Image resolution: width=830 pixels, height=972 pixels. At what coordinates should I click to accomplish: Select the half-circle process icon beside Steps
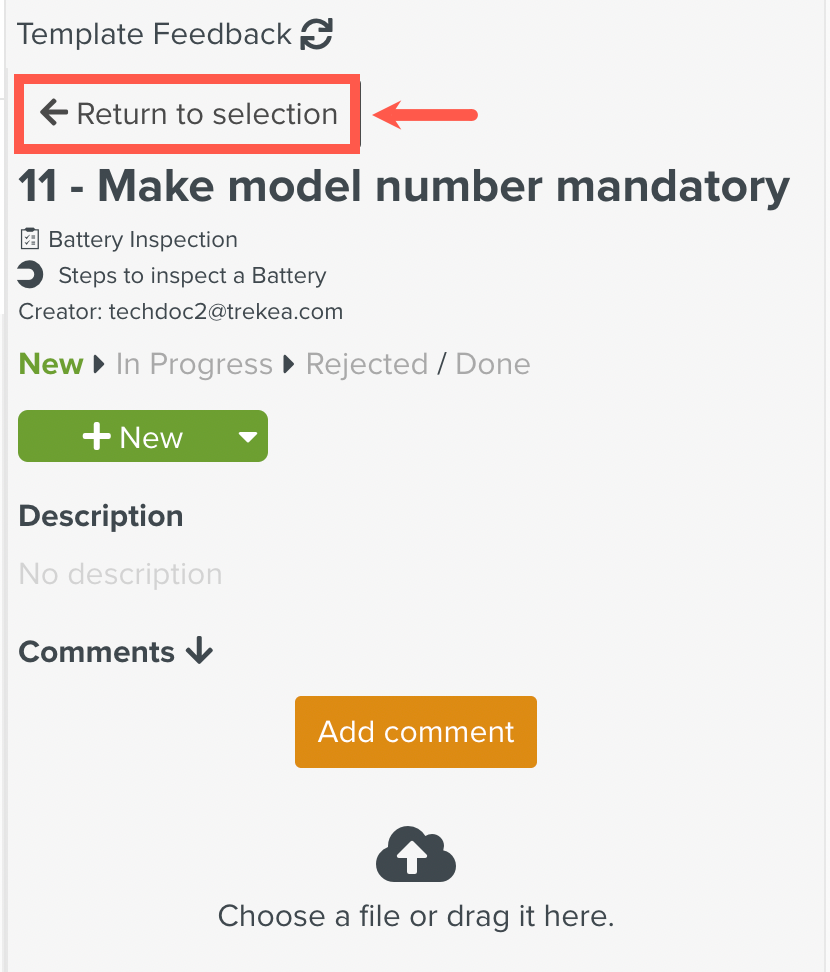click(29, 275)
